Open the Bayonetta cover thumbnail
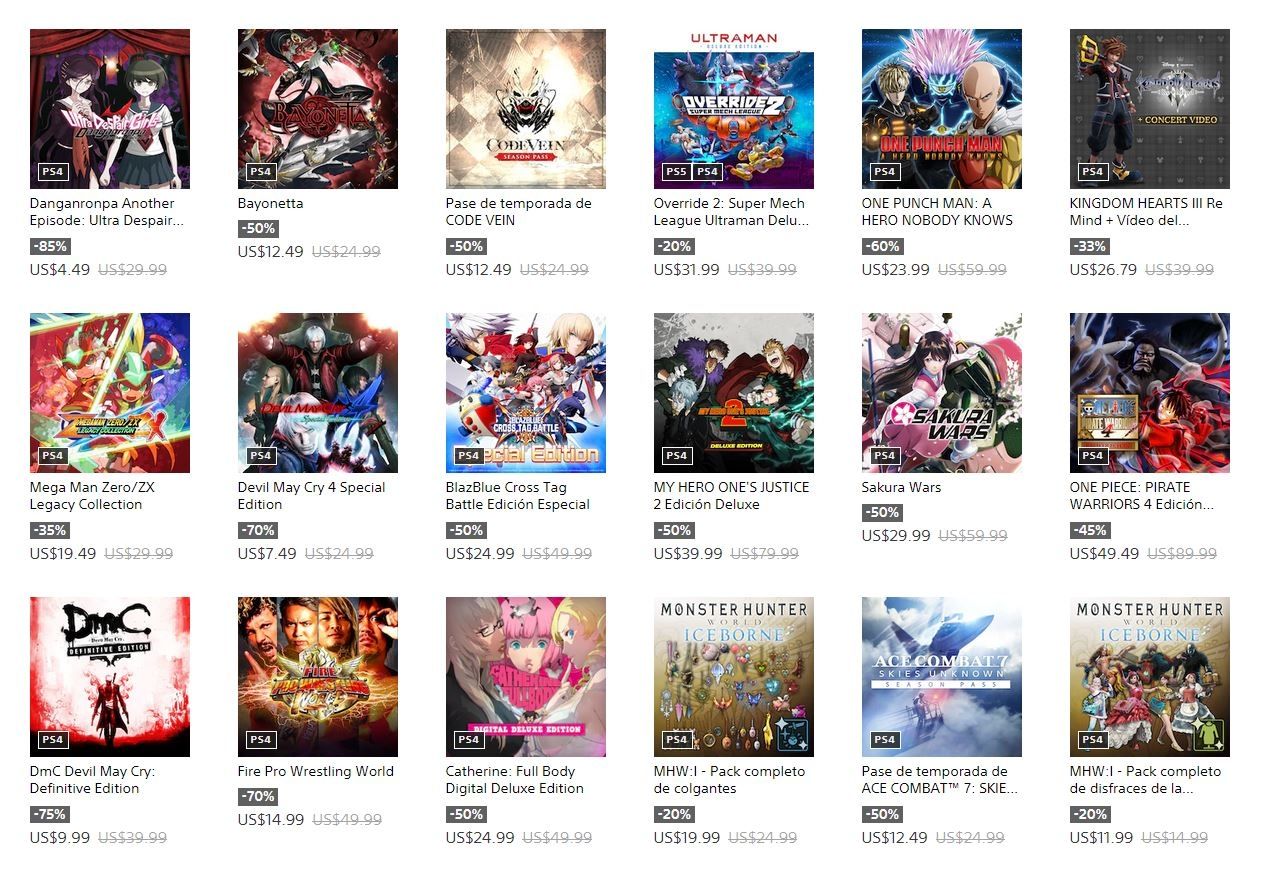Screen dimensions: 1263x872 [318, 109]
